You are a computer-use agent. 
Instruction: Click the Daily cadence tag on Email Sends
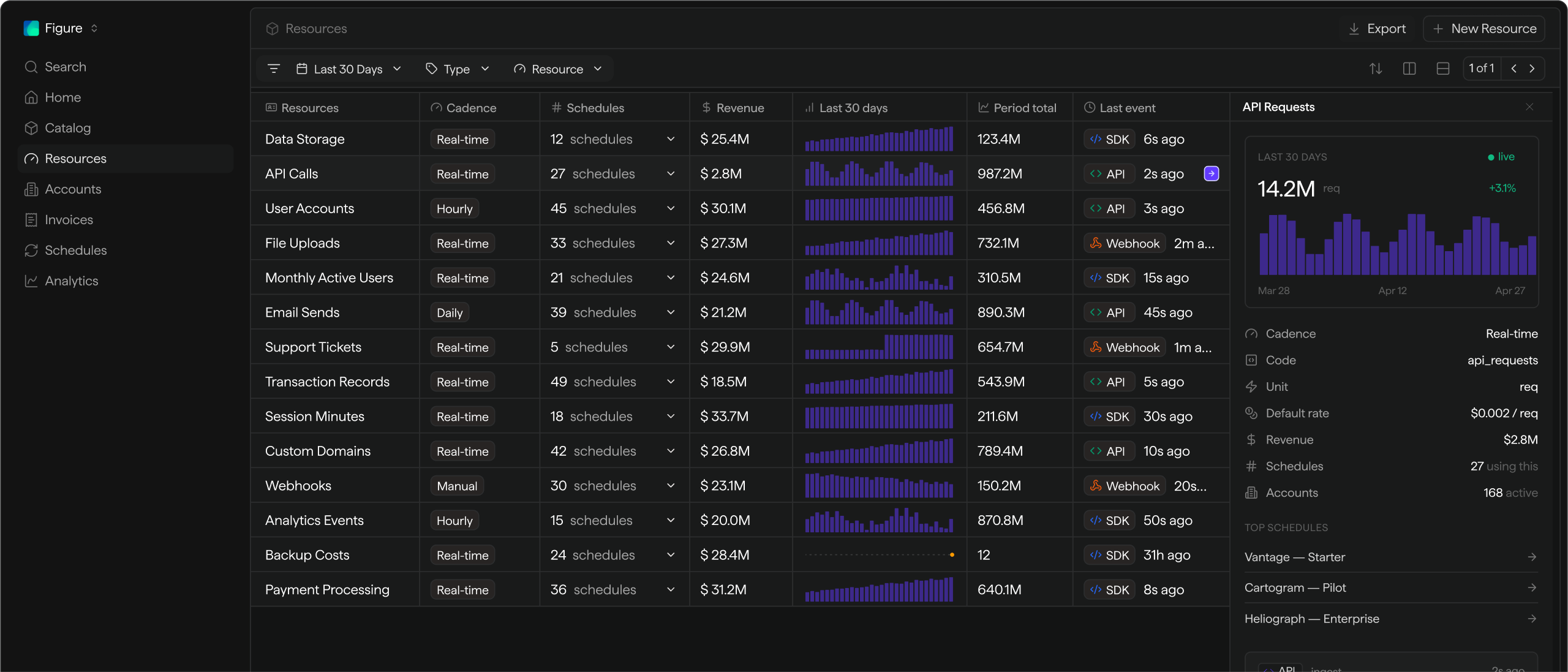[450, 312]
